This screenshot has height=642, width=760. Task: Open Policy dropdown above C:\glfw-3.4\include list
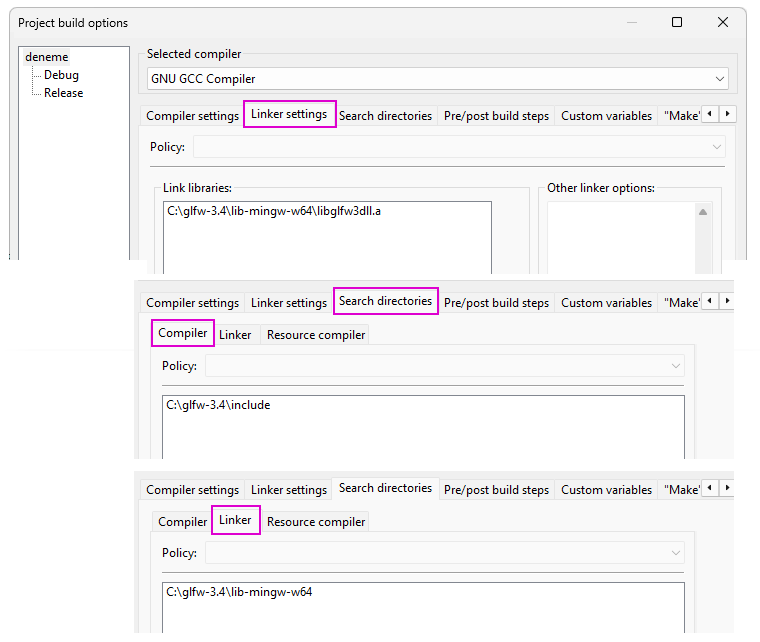pos(444,366)
